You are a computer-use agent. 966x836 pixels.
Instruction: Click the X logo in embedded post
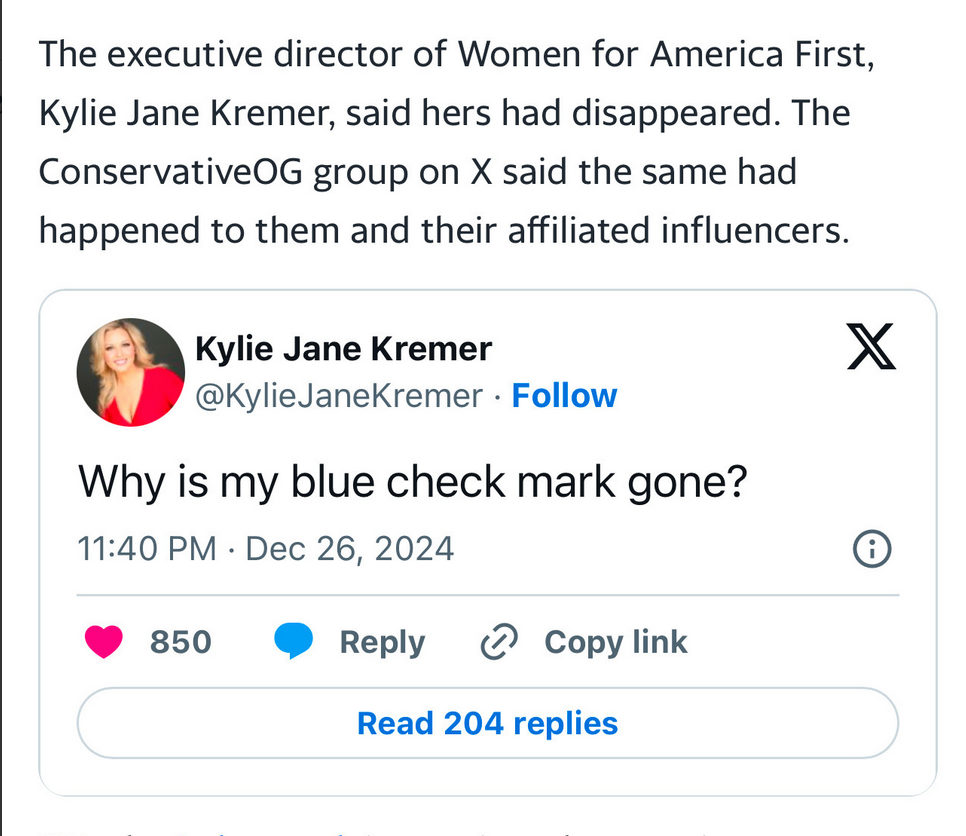click(x=871, y=346)
